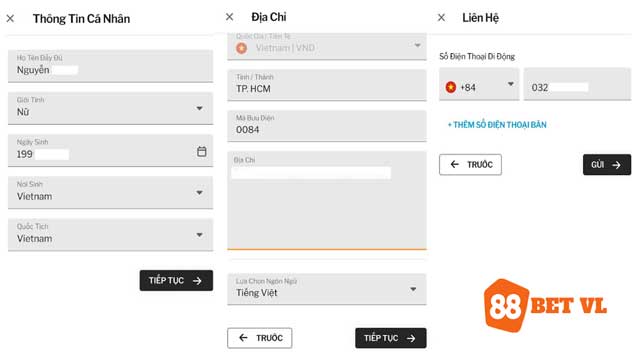The height and width of the screenshot is (360, 640).
Task: Click Thêm Số Điện Thoại Bàn link
Action: pos(497,125)
